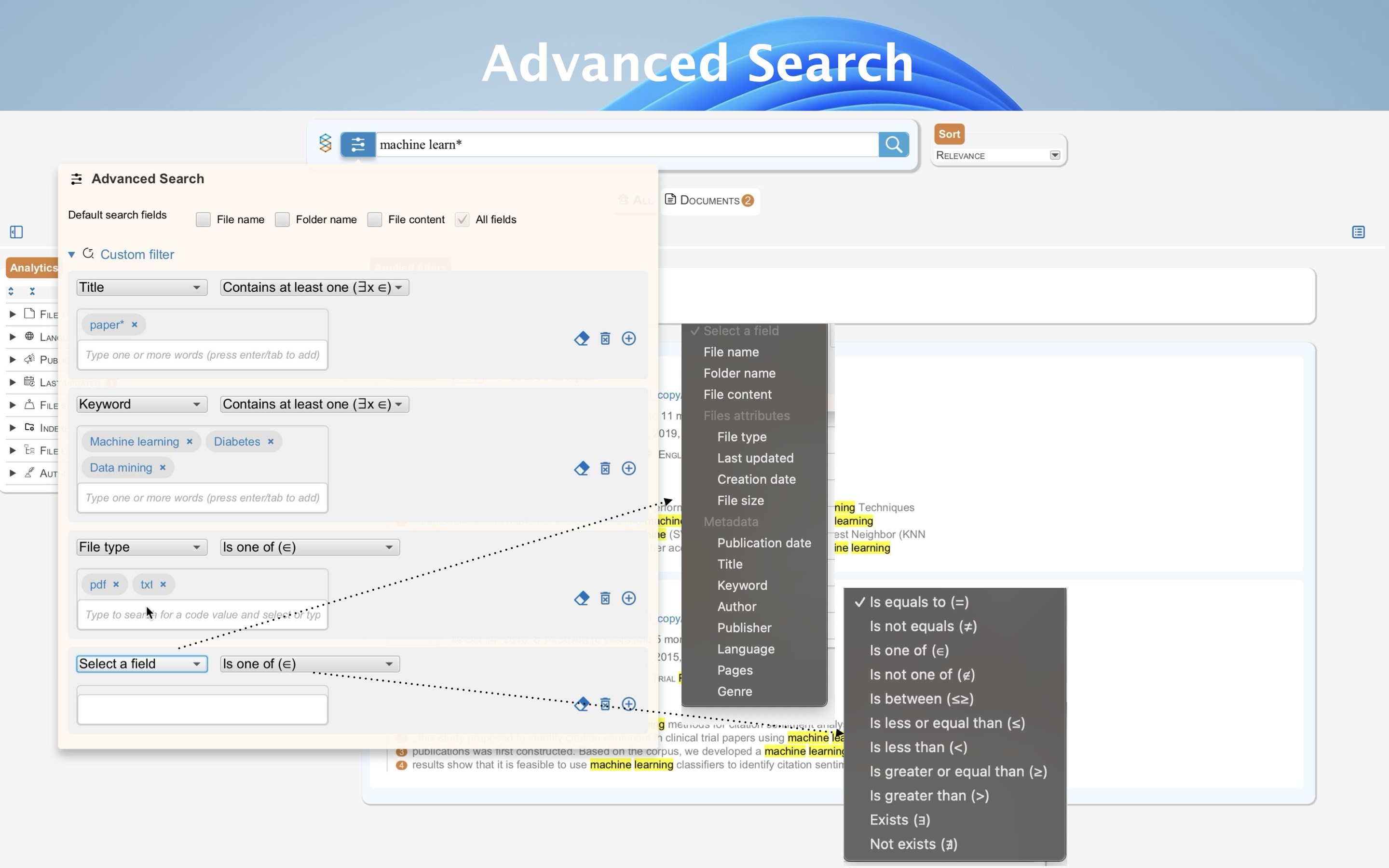Select Is not equals (≠) operator
This screenshot has height=868, width=1389.
[x=923, y=626]
